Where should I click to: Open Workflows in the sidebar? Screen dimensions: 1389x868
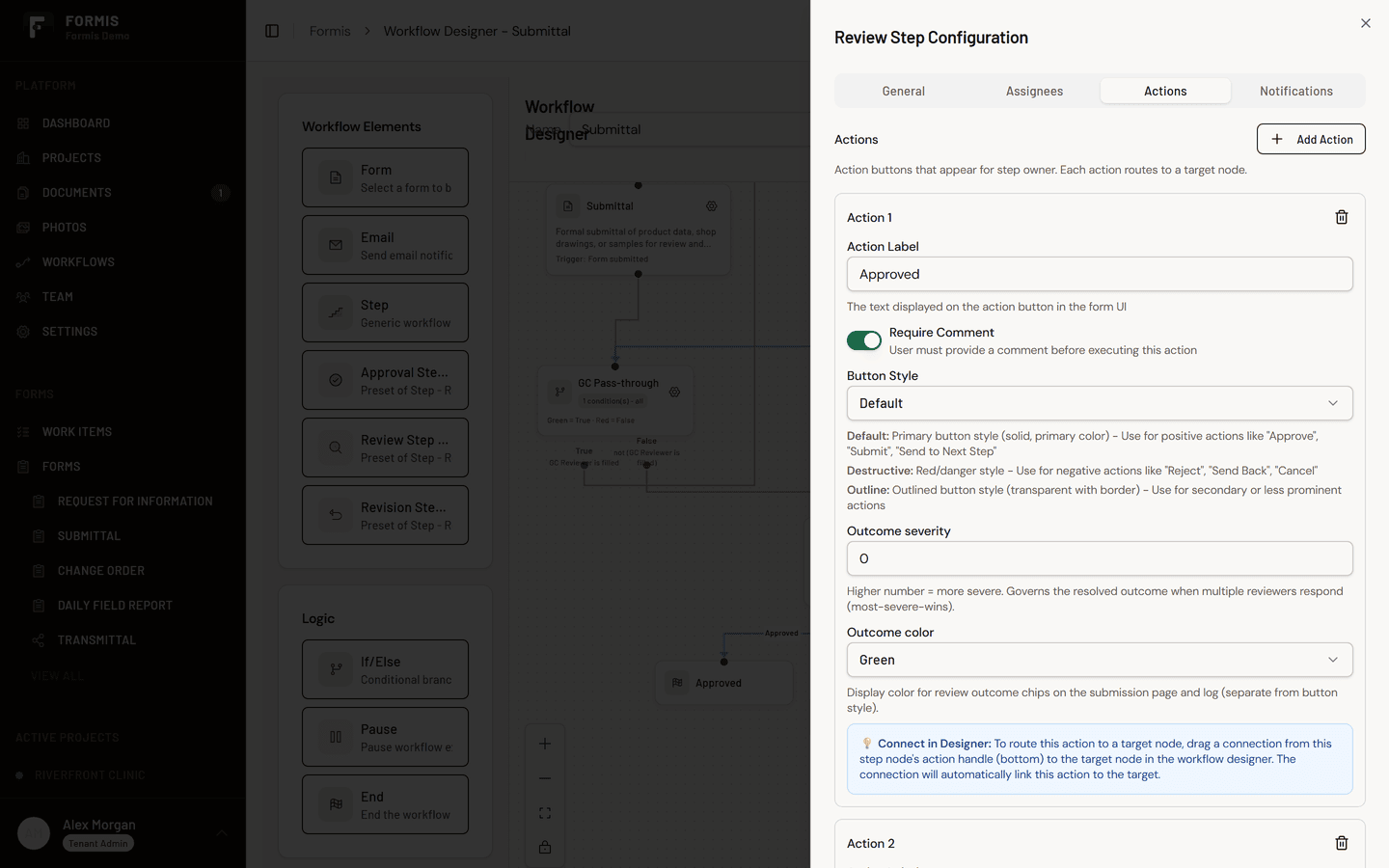(x=123, y=262)
